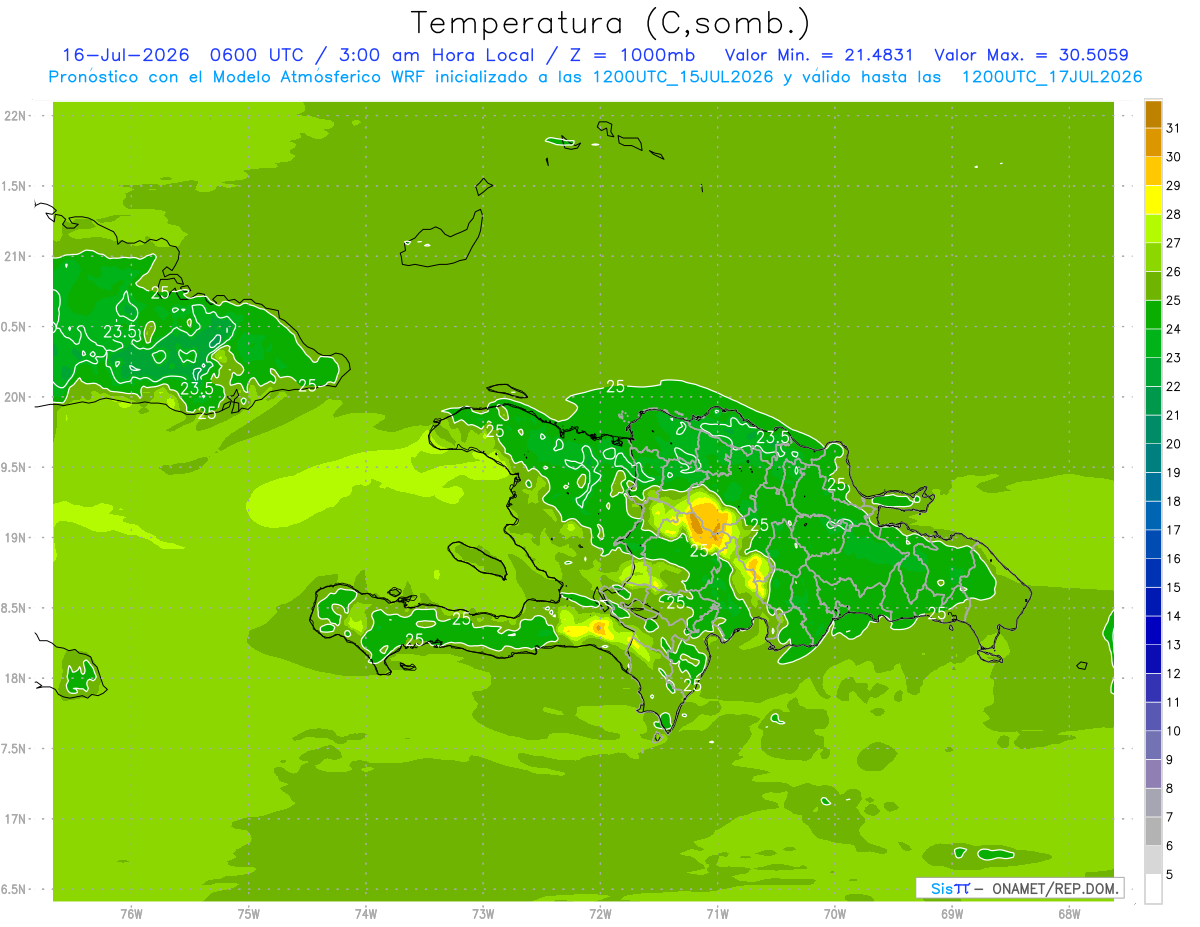Click the '23.5' contour label over Hispaniola
1200x927 pixels.
[x=773, y=437]
